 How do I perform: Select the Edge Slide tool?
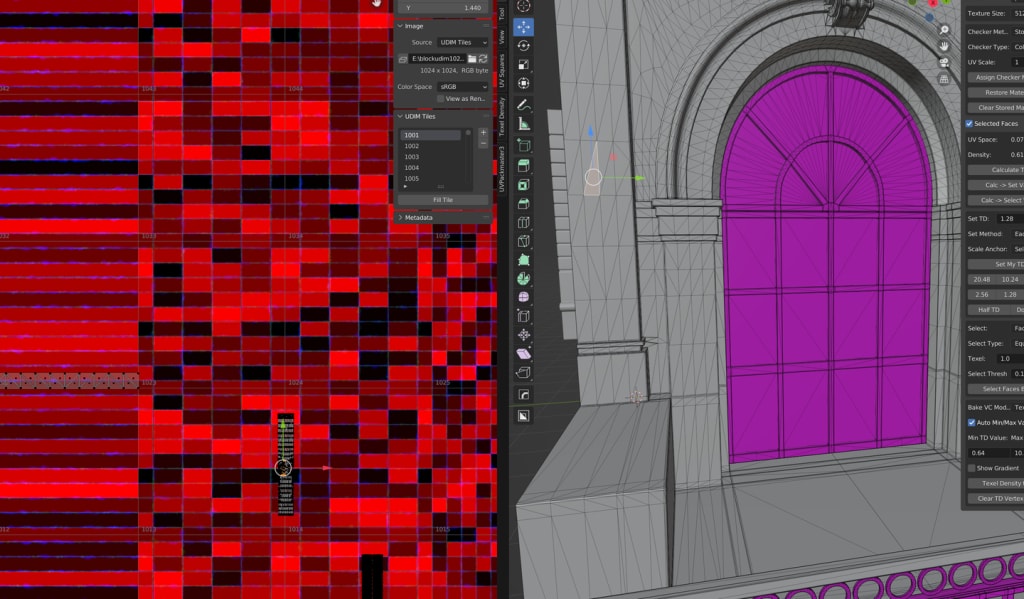pyautogui.click(x=523, y=316)
